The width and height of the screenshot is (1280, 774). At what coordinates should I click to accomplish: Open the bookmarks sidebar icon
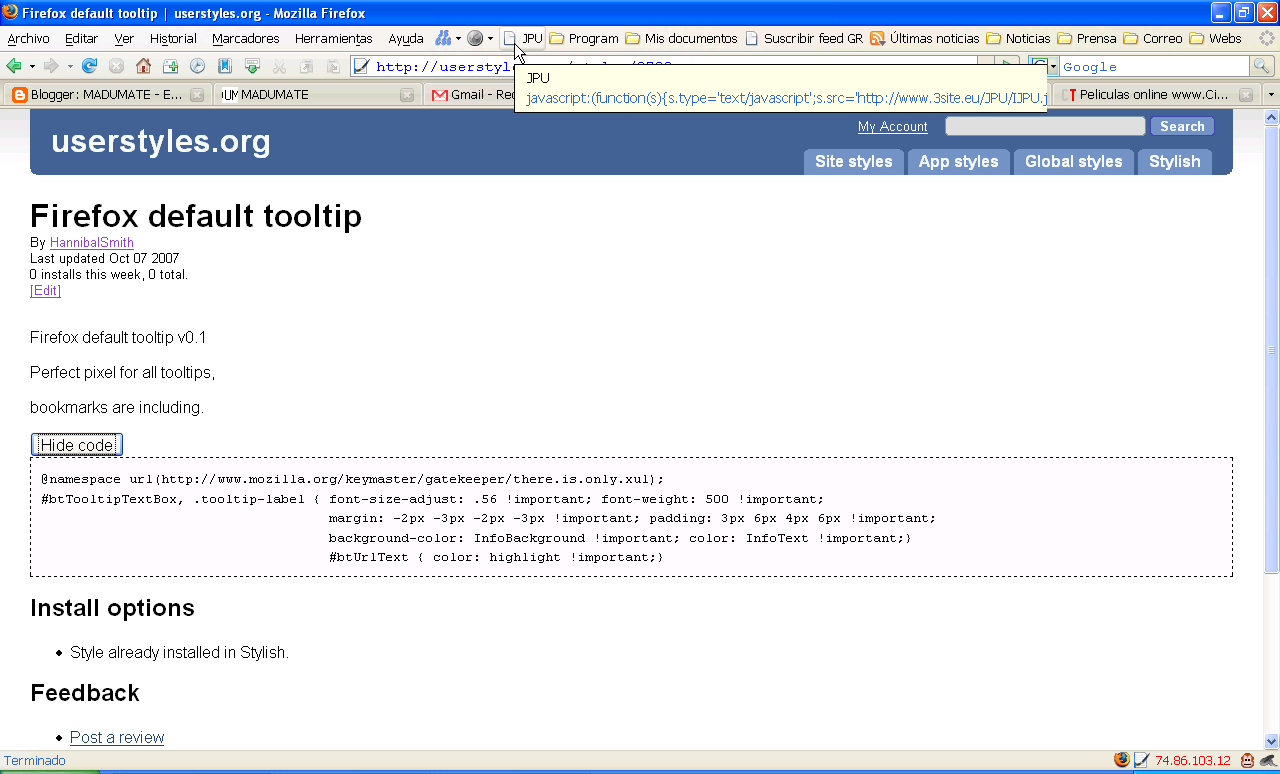(x=224, y=66)
